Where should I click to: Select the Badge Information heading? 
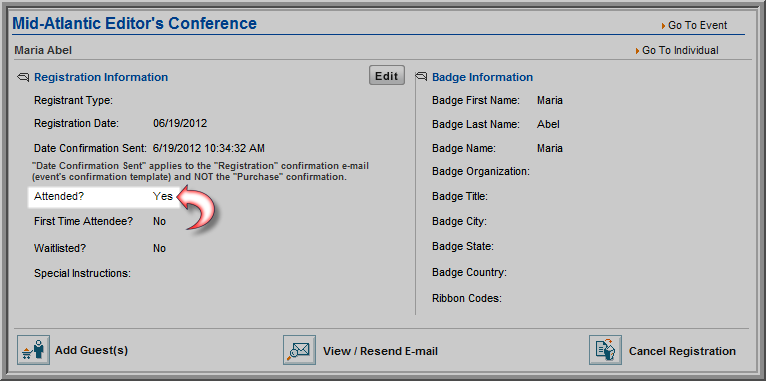tap(483, 77)
